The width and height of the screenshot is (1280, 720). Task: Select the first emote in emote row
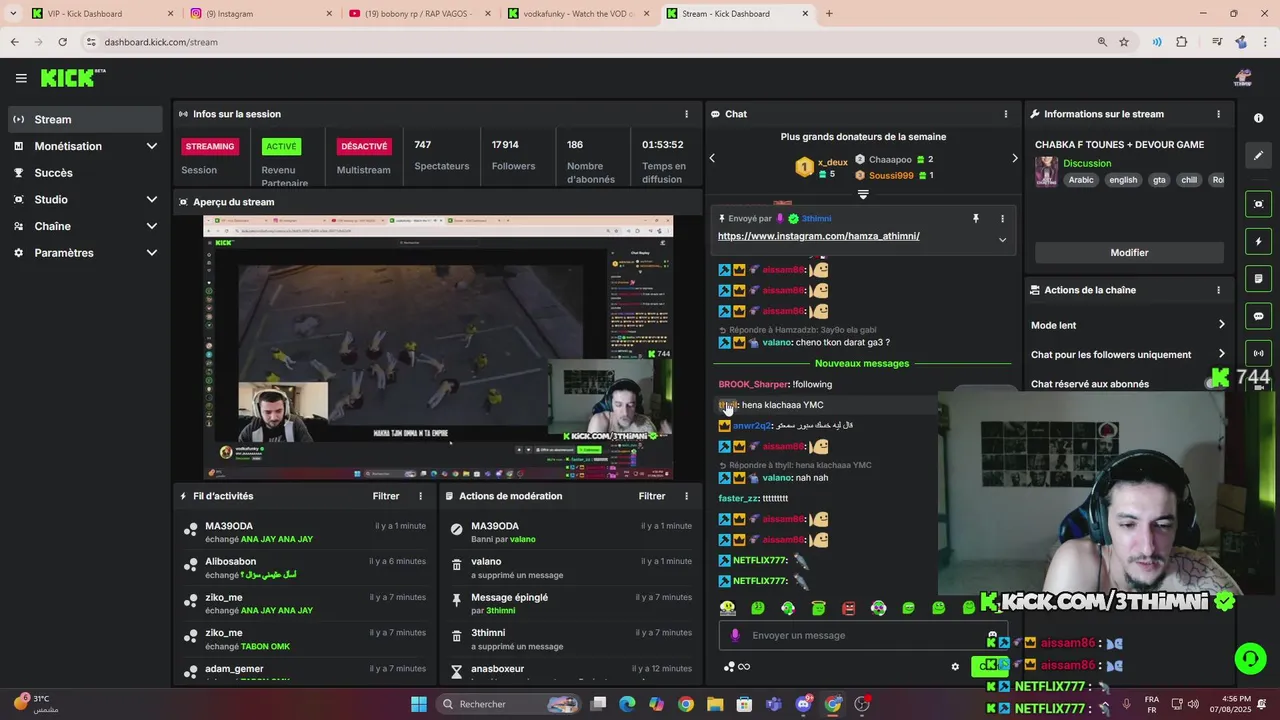727,608
